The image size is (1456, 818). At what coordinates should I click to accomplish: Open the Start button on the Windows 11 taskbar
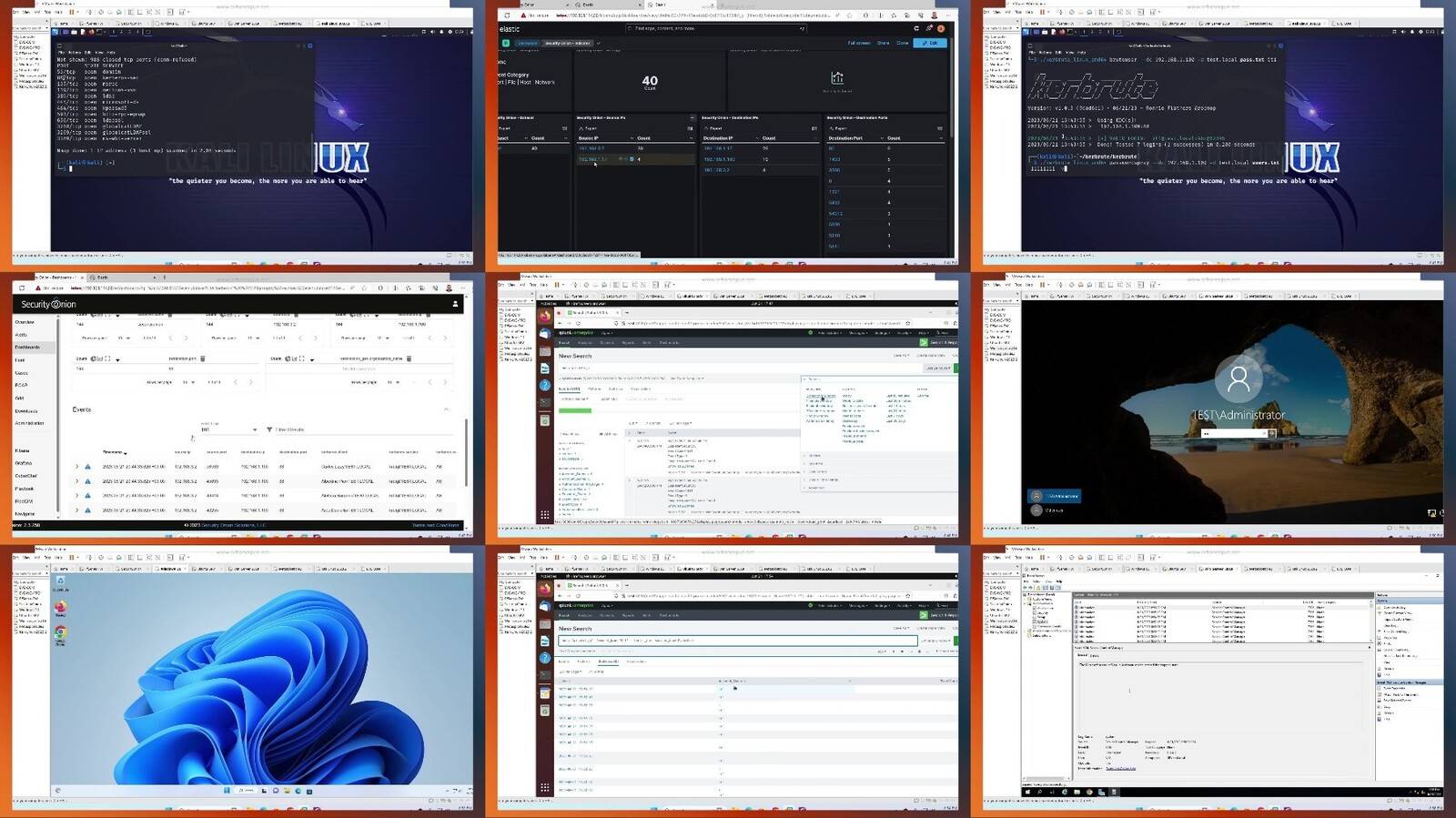pyautogui.click(x=227, y=791)
